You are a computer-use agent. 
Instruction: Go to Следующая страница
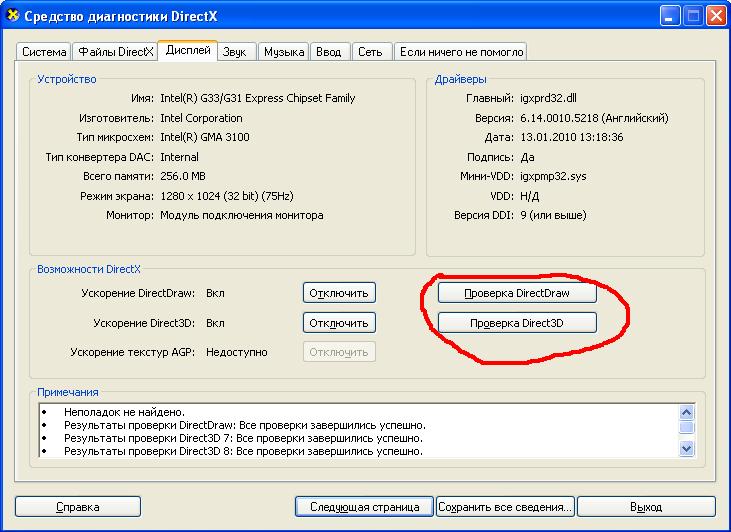click(x=365, y=507)
